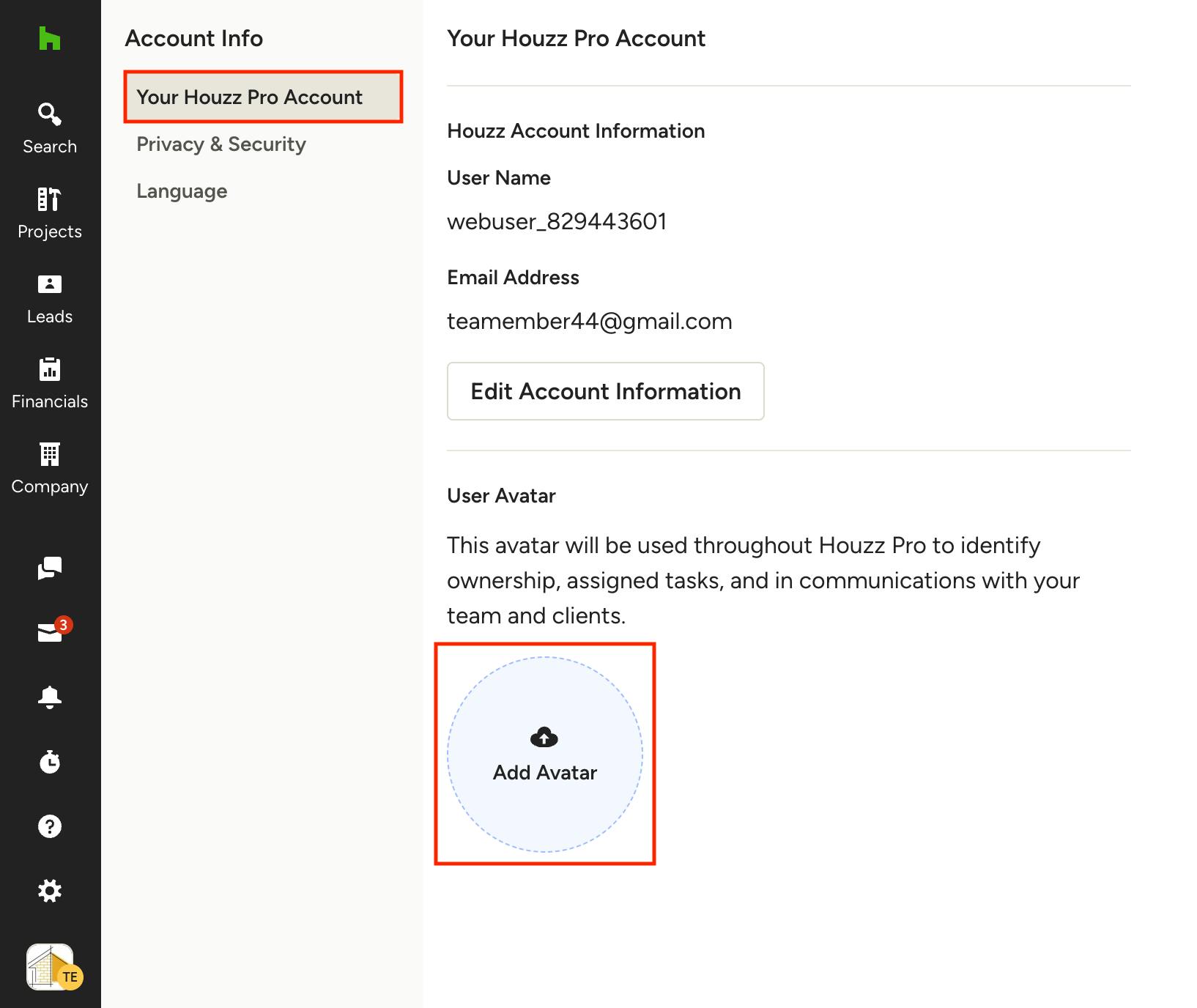Switch to Privacy & Security
Screen dimensions: 1197x1008
(221, 144)
